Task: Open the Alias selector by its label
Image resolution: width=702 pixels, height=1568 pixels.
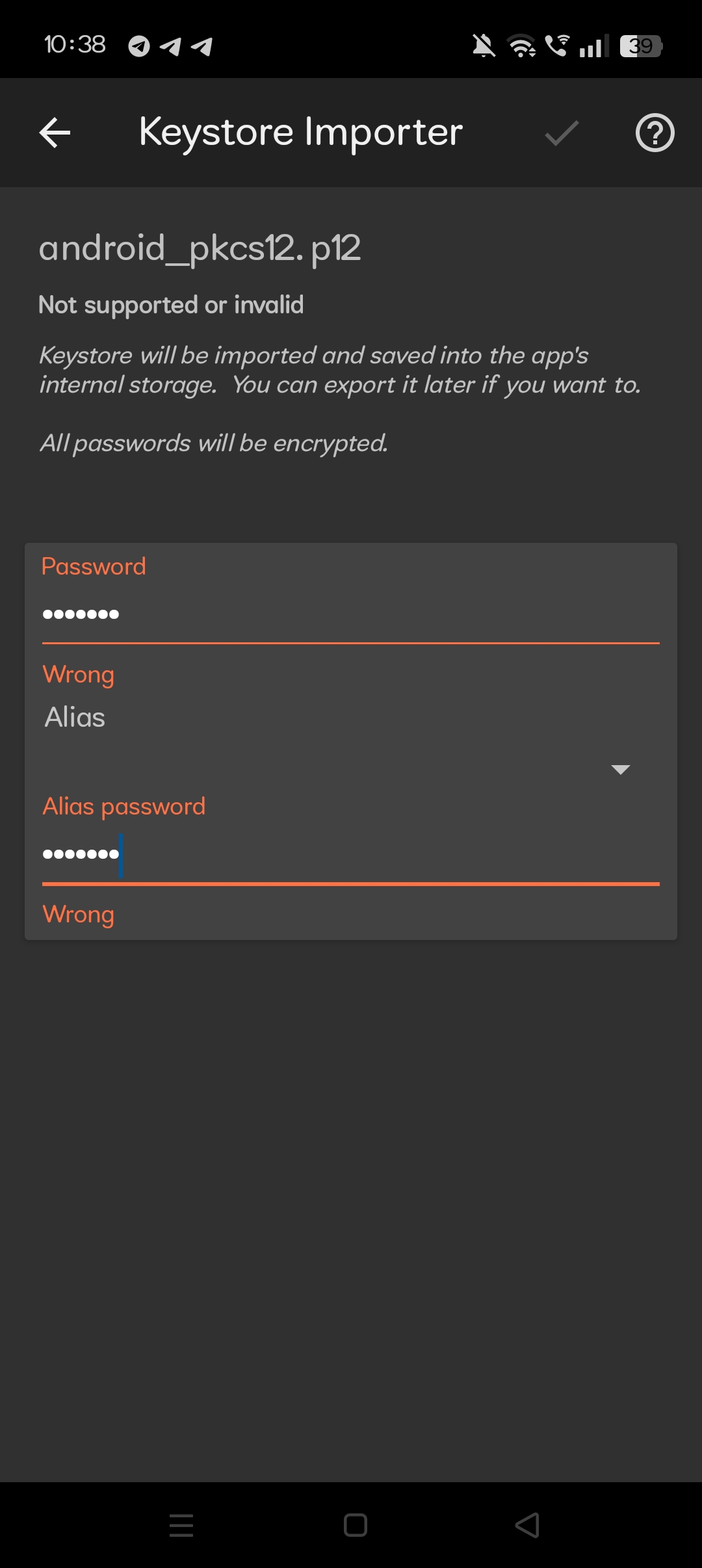Action: pyautogui.click(x=75, y=718)
